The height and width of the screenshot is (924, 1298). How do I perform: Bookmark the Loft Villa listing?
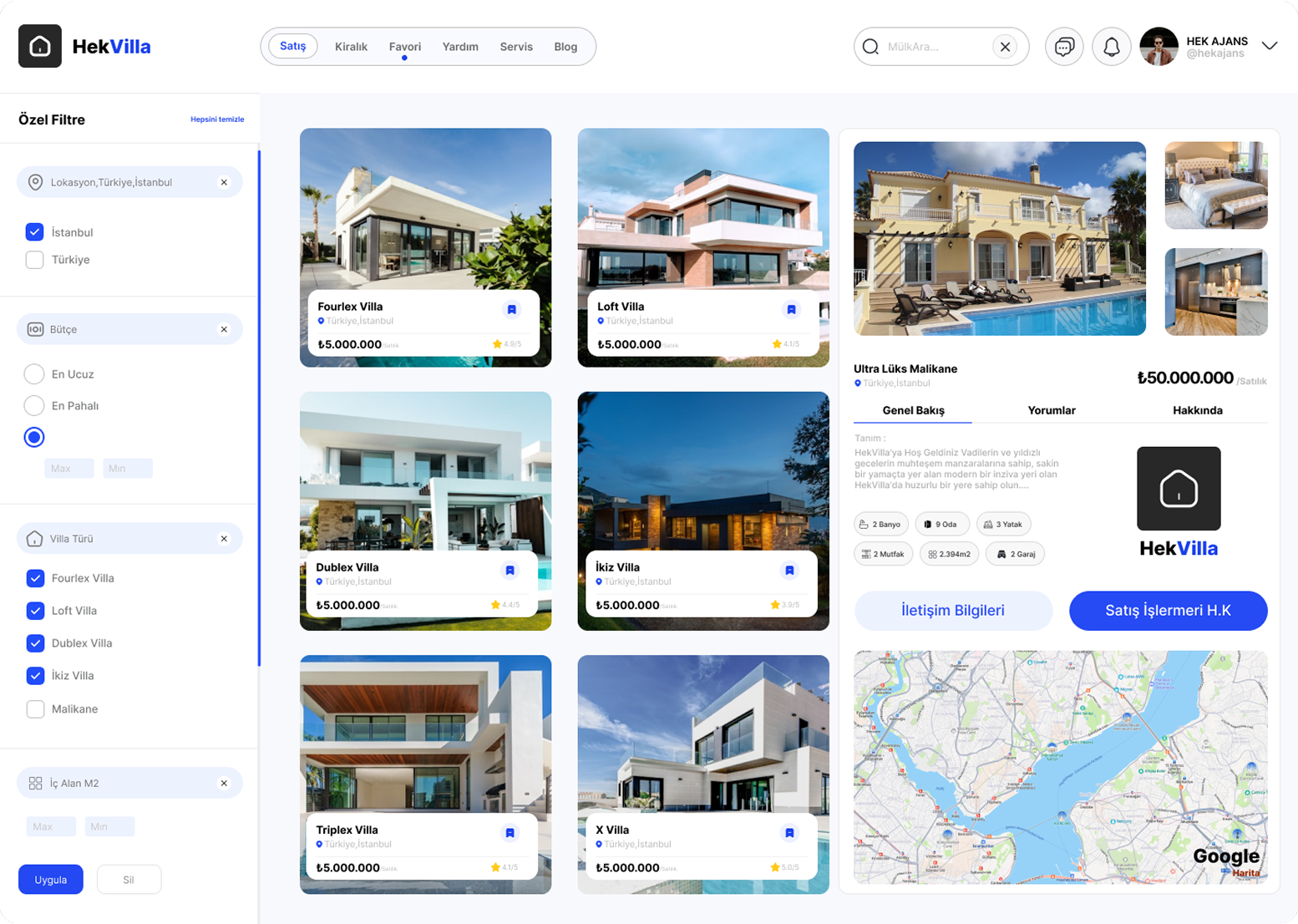(790, 310)
